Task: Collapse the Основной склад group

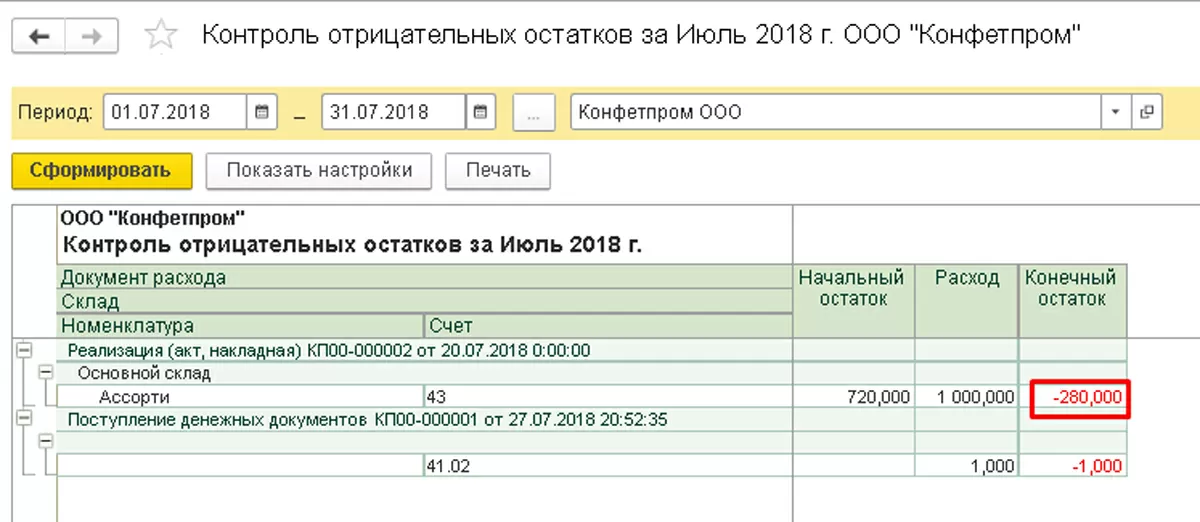Action: tap(44, 372)
